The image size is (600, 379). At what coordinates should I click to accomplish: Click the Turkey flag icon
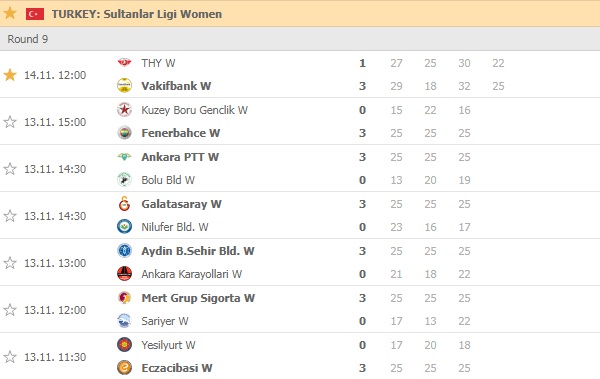35,14
